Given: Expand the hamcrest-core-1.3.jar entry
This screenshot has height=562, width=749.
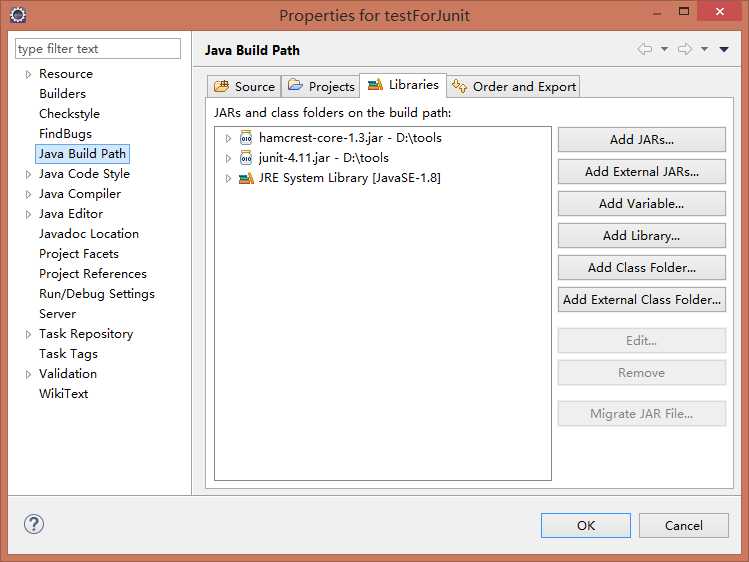Looking at the screenshot, I should point(228,138).
